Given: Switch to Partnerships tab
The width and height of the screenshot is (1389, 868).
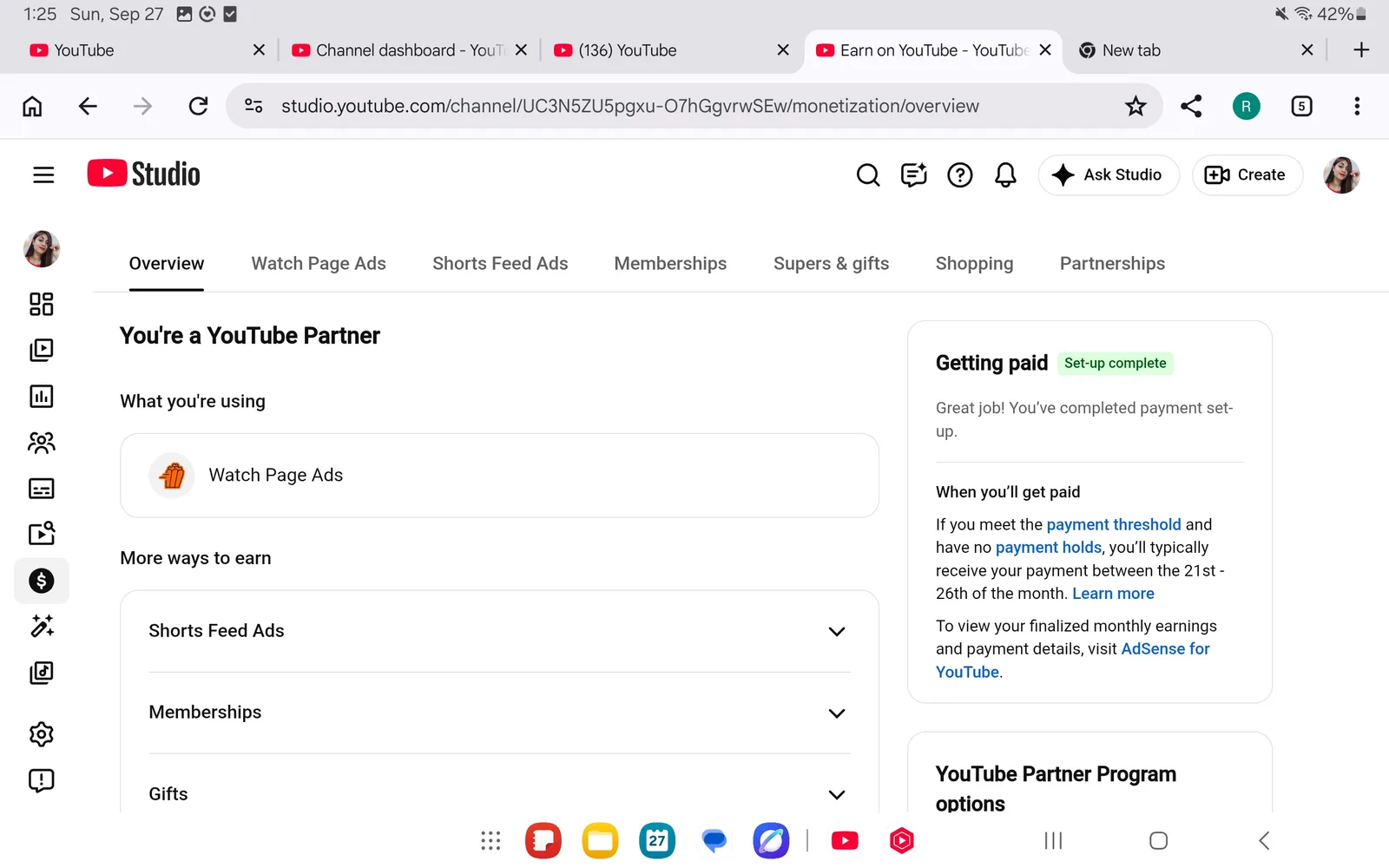Looking at the screenshot, I should (x=1112, y=264).
